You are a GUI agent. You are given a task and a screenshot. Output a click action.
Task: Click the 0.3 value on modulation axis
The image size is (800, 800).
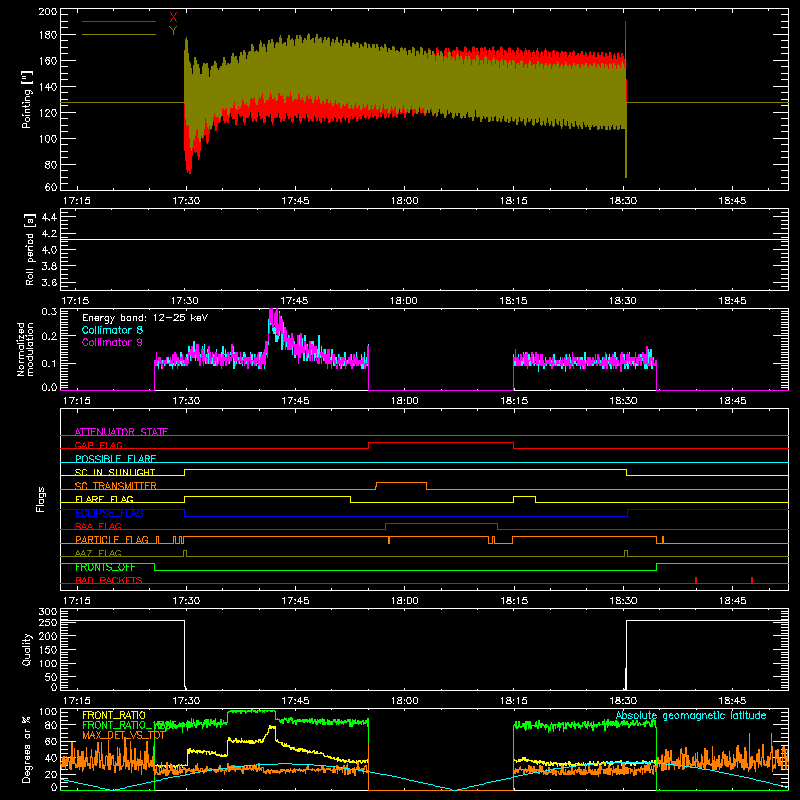pos(49,311)
